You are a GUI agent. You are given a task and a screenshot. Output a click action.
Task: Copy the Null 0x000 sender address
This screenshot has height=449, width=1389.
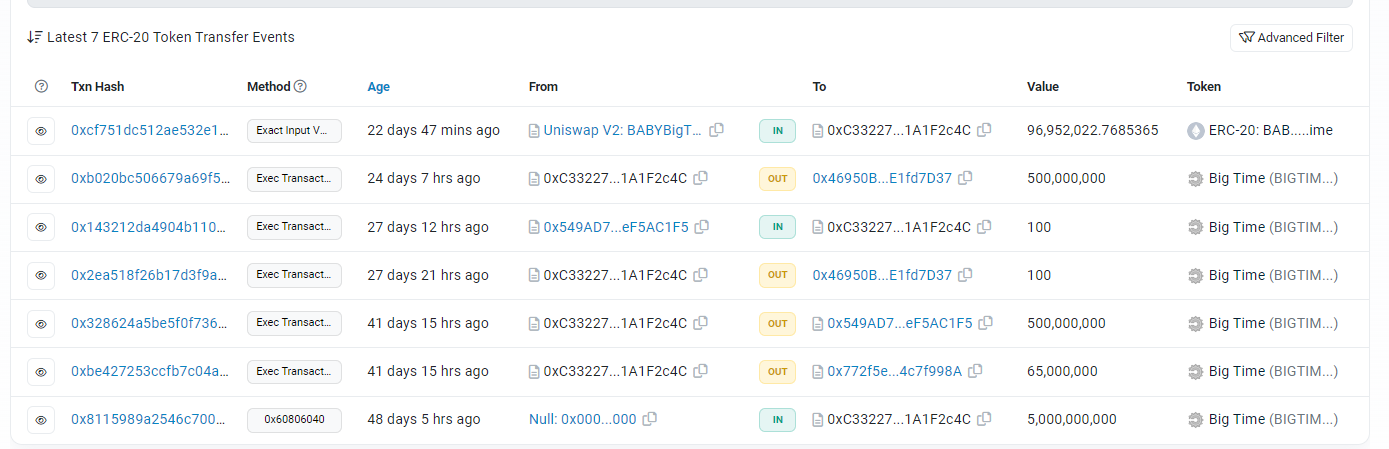click(649, 419)
